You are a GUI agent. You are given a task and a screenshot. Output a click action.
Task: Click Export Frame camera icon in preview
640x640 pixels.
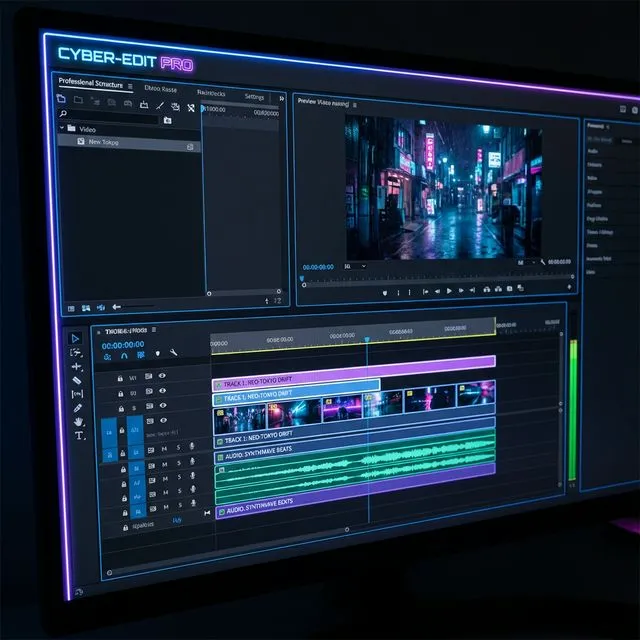(x=509, y=289)
